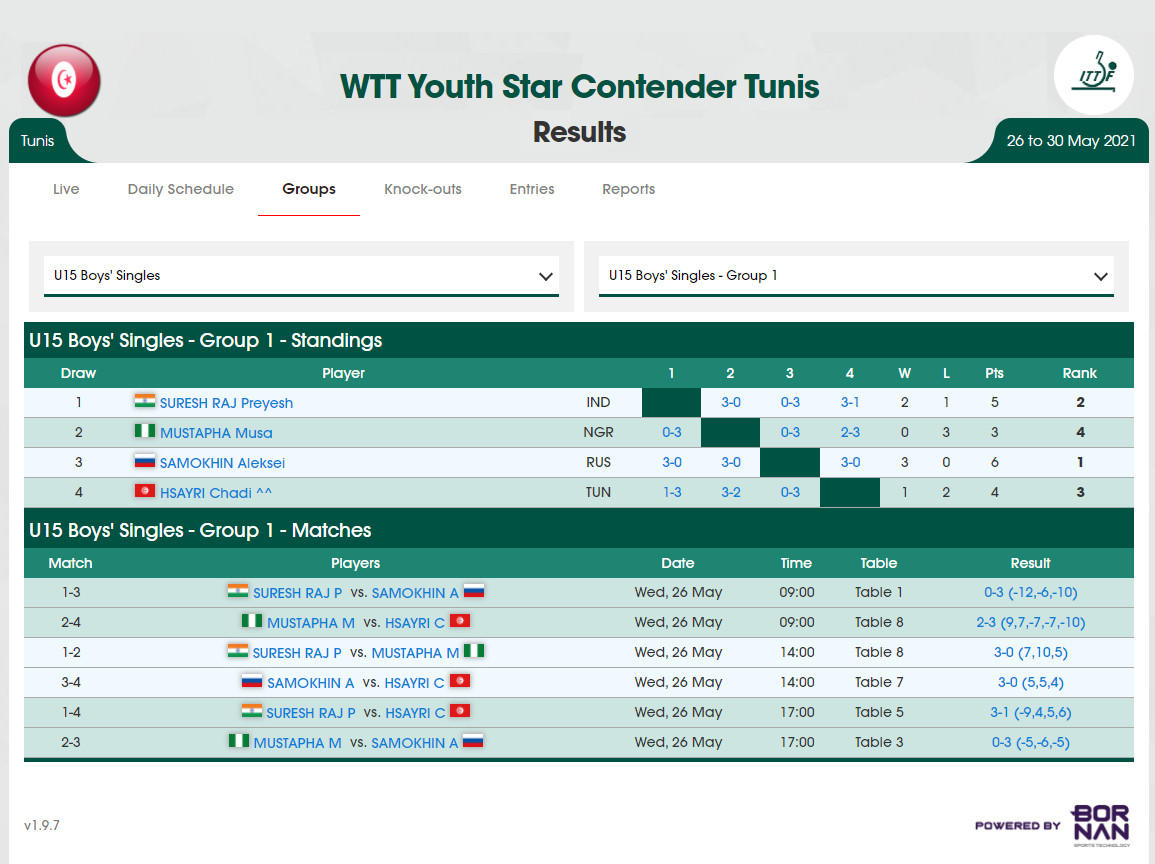The height and width of the screenshot is (864, 1155).
Task: Click Nigeria flag in match 1-2 row
Action: pyautogui.click(x=474, y=651)
